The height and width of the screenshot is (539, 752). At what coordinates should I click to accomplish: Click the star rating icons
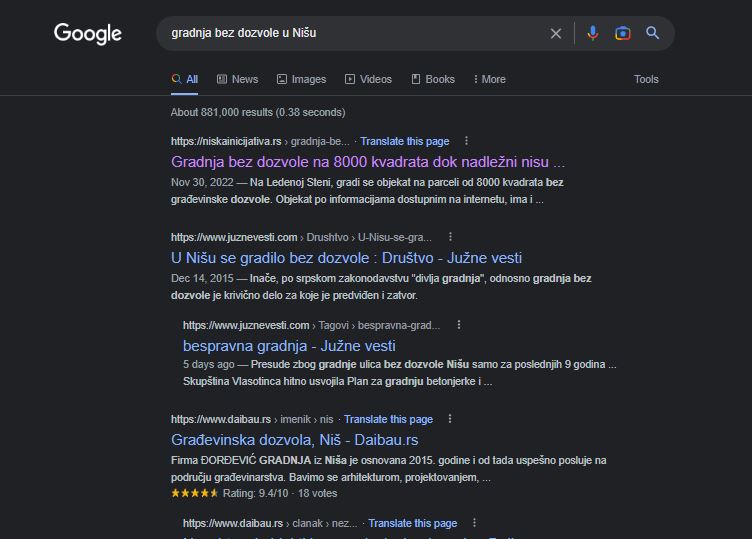click(195, 493)
